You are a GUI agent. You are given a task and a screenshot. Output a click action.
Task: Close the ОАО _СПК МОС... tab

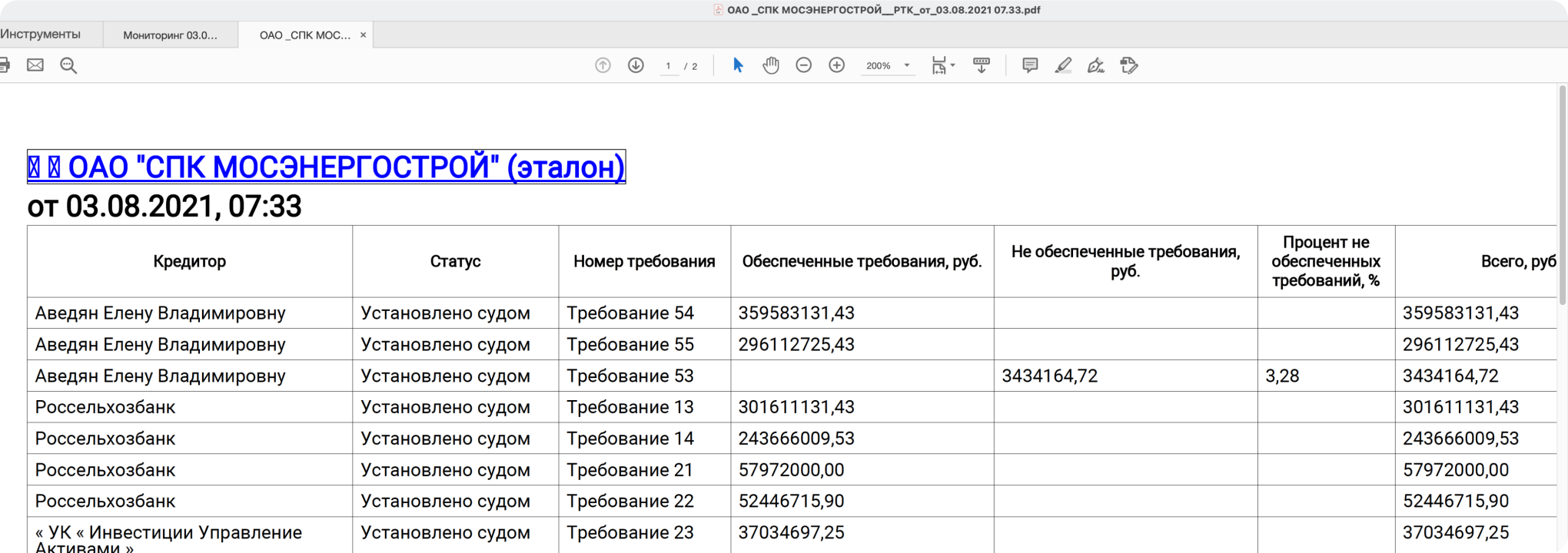point(363,35)
